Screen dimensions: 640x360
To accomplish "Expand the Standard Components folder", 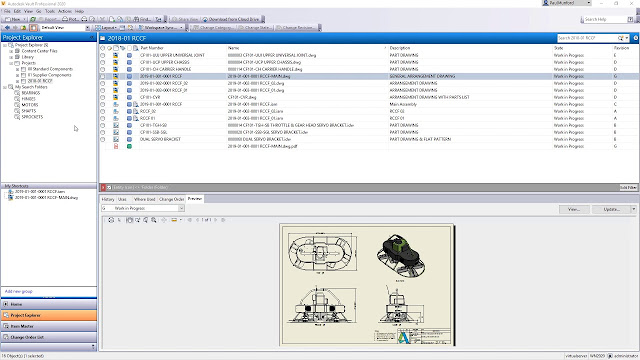I will point(18,69).
